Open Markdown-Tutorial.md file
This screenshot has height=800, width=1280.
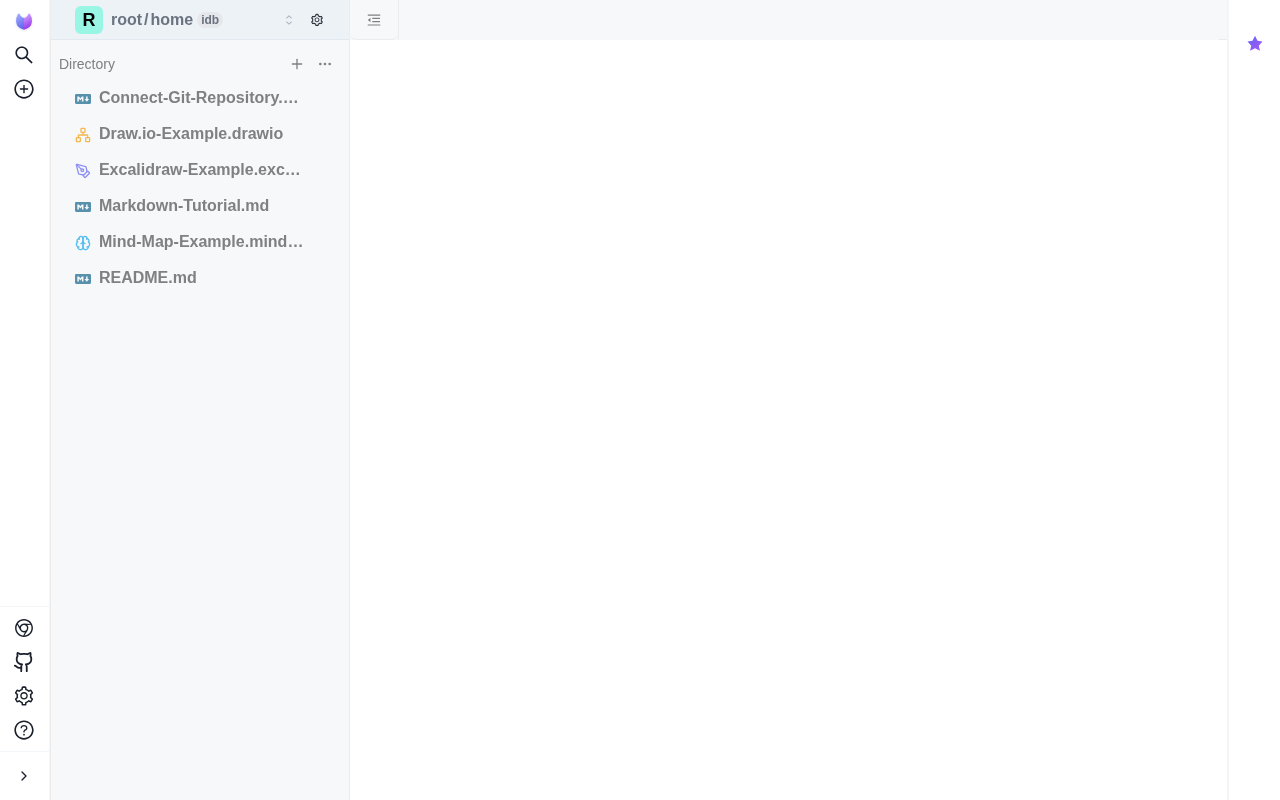click(200, 206)
